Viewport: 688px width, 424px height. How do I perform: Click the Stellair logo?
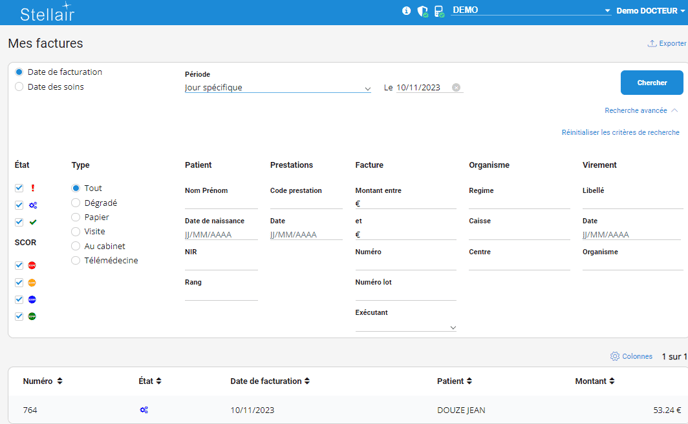[x=47, y=13]
